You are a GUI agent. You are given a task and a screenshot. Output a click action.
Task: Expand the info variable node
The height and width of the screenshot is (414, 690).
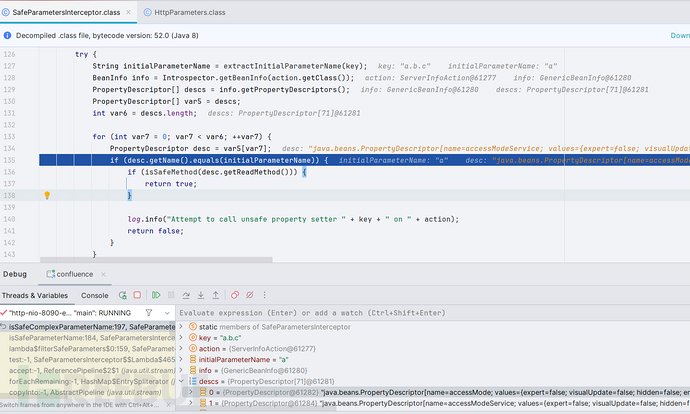coord(181,370)
